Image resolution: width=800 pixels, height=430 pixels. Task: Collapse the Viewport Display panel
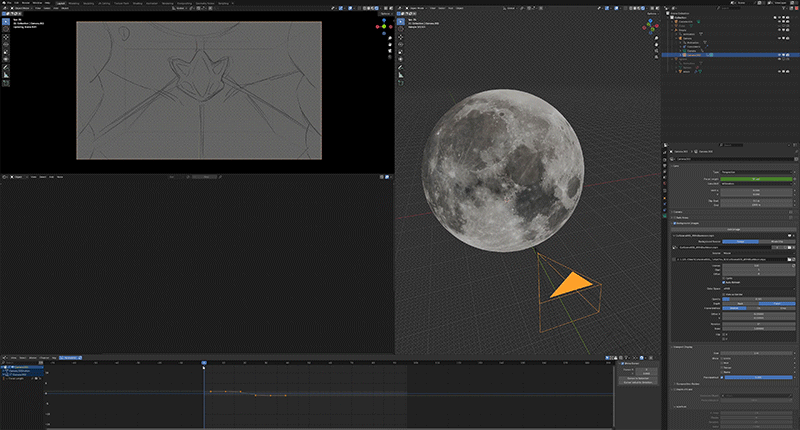pos(681,347)
